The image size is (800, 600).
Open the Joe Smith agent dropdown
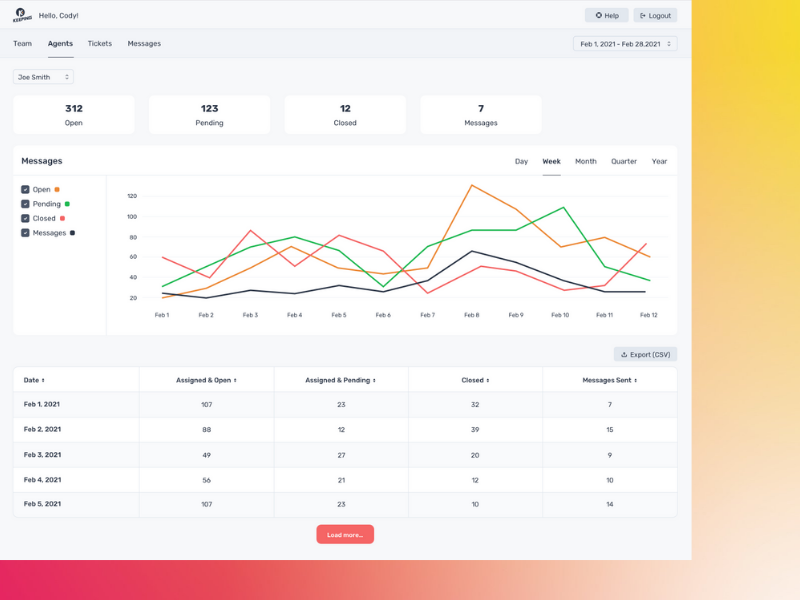(x=42, y=76)
